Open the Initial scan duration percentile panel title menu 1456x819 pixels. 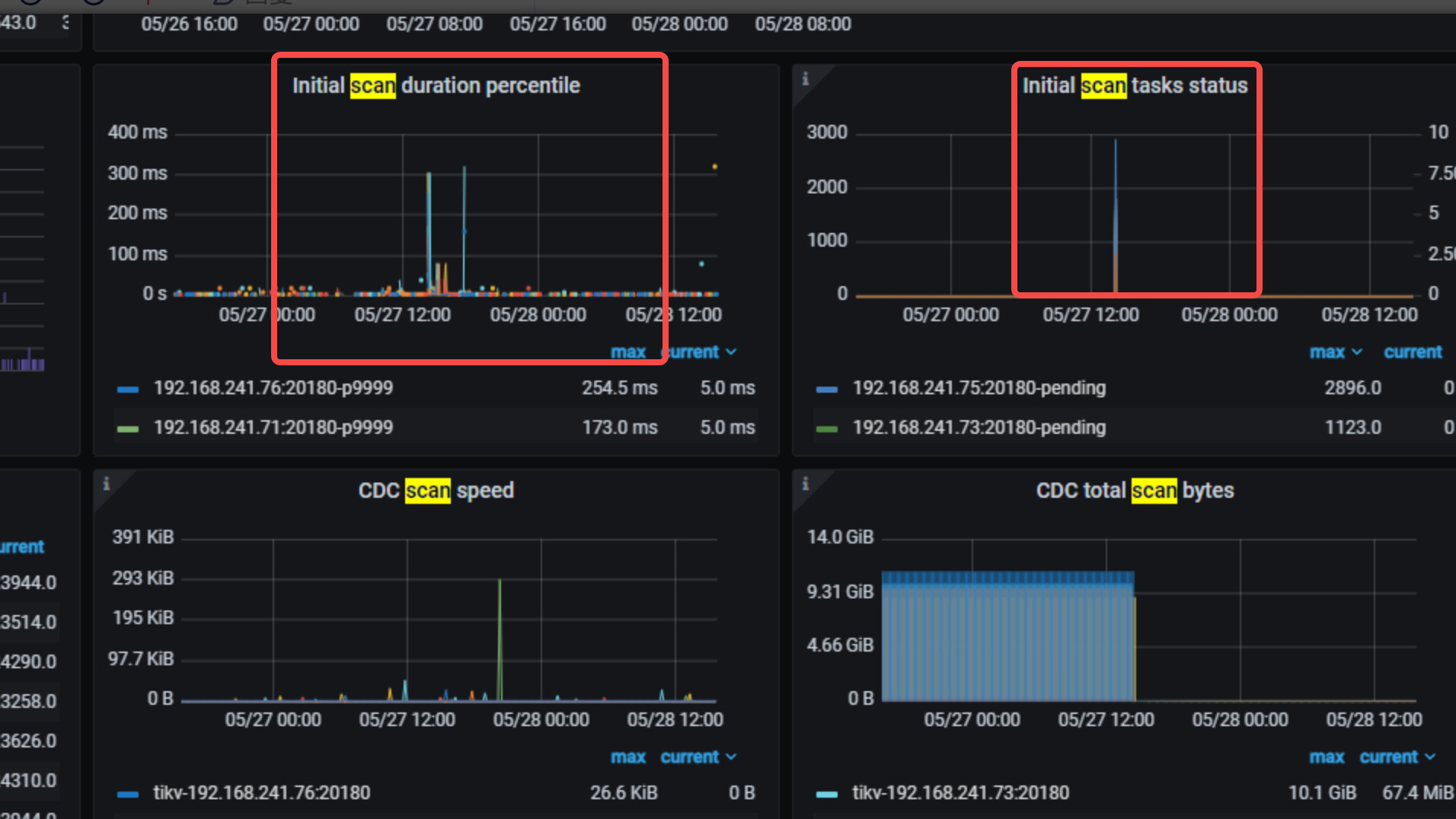(436, 85)
